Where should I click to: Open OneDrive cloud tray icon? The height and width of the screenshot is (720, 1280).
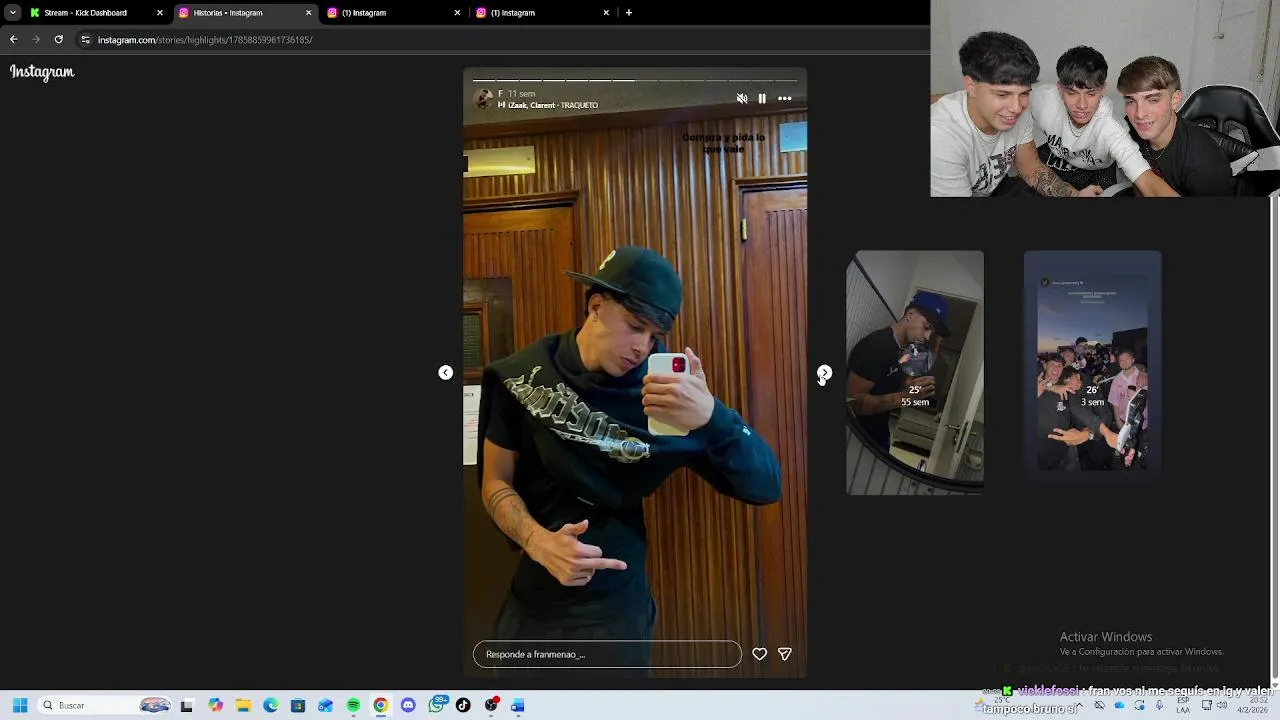(x=1119, y=705)
